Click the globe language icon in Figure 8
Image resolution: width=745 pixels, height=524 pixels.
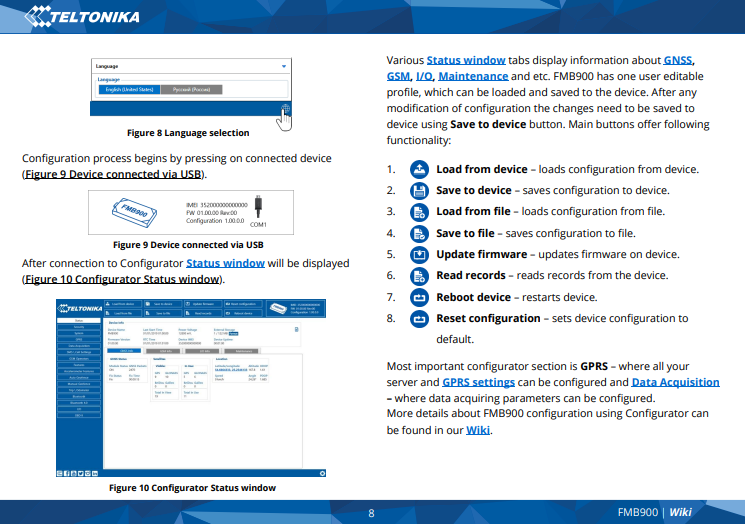click(x=285, y=108)
